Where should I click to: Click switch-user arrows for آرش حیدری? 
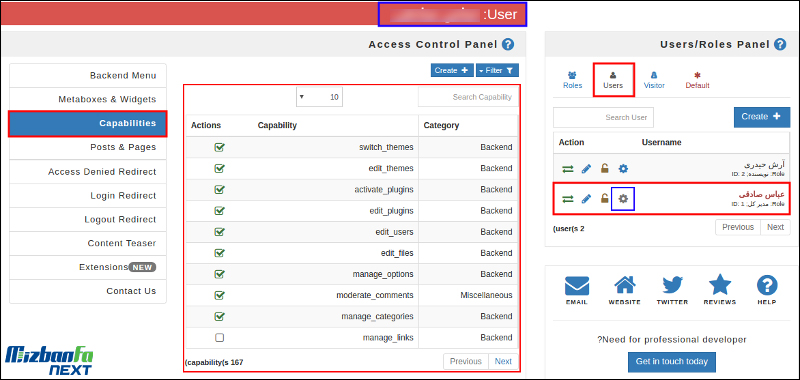point(568,169)
